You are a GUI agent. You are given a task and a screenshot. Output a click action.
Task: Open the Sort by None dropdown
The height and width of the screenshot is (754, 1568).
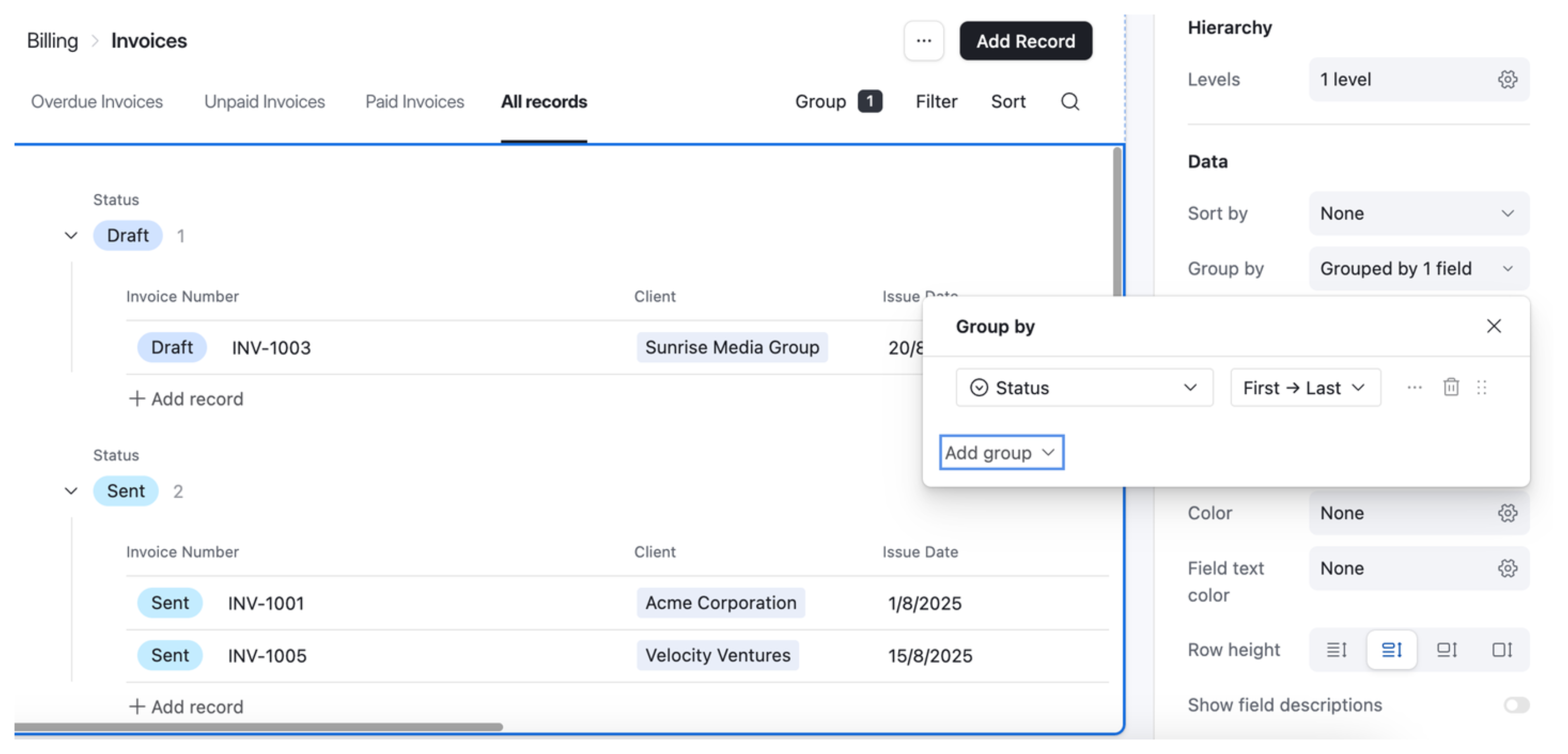click(x=1418, y=213)
